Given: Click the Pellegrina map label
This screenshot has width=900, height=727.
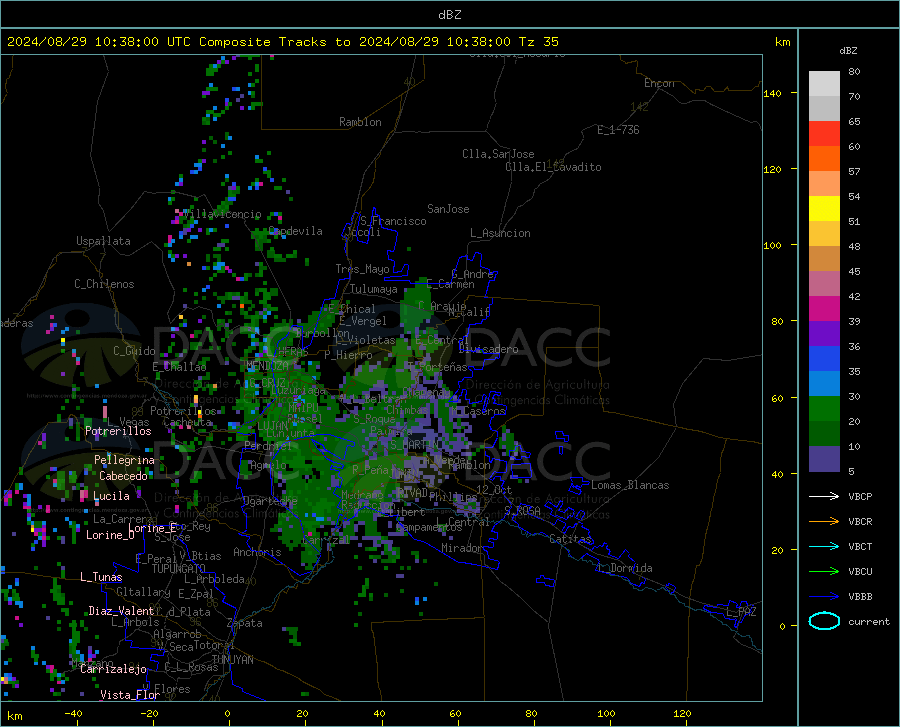Looking at the screenshot, I should pos(125,460).
